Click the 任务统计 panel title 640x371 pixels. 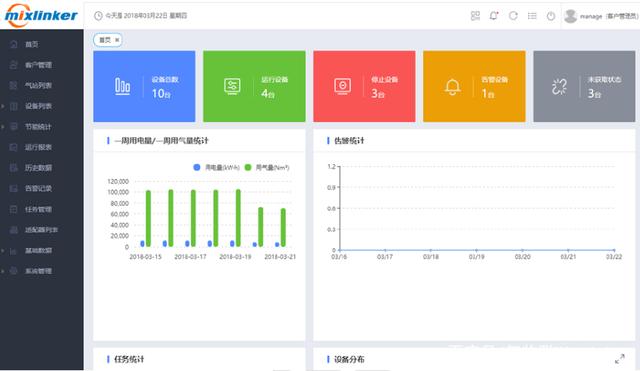tap(129, 359)
